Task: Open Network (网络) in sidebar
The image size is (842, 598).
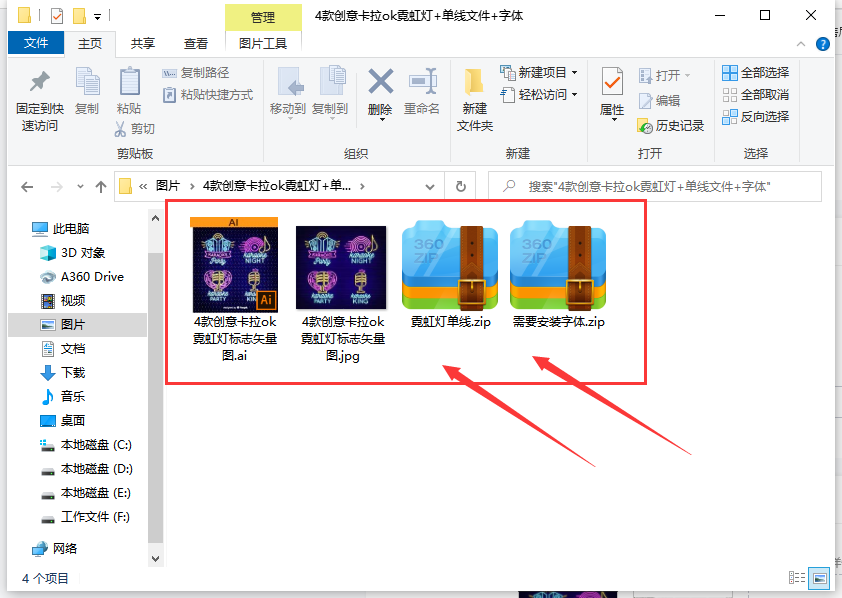Action: click(x=55, y=549)
